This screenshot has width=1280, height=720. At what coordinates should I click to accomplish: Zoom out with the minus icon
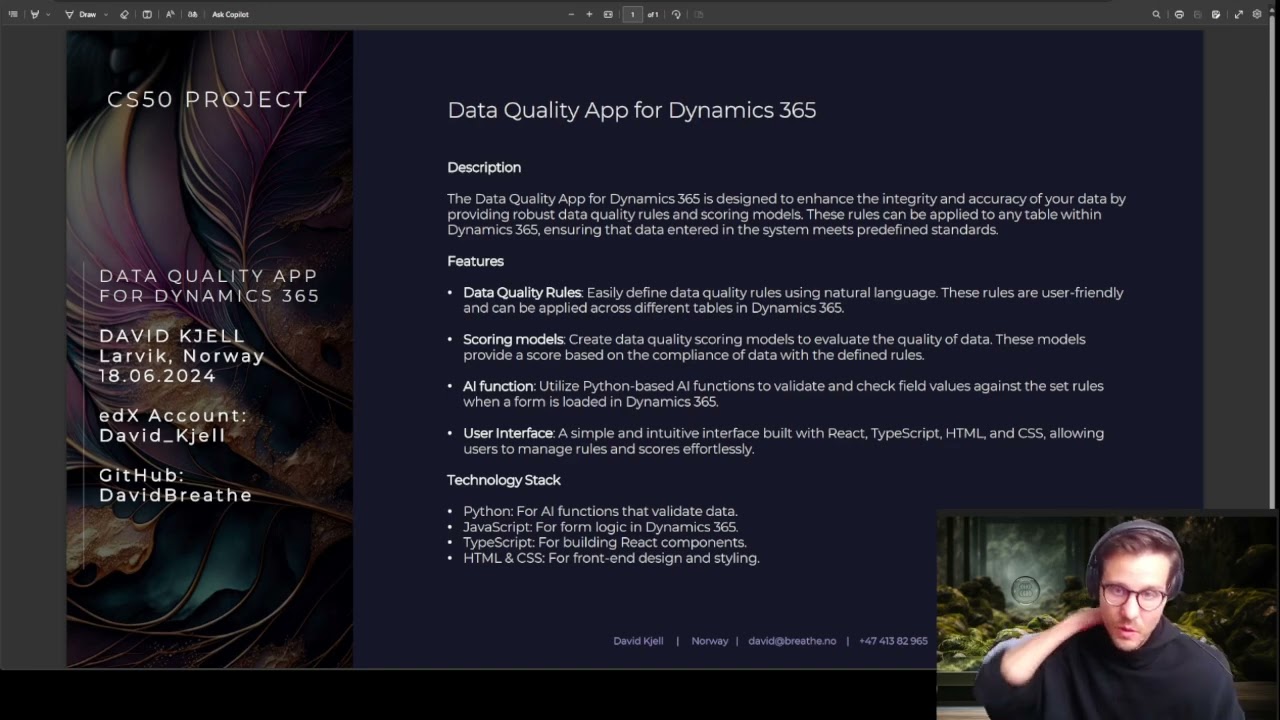(571, 14)
